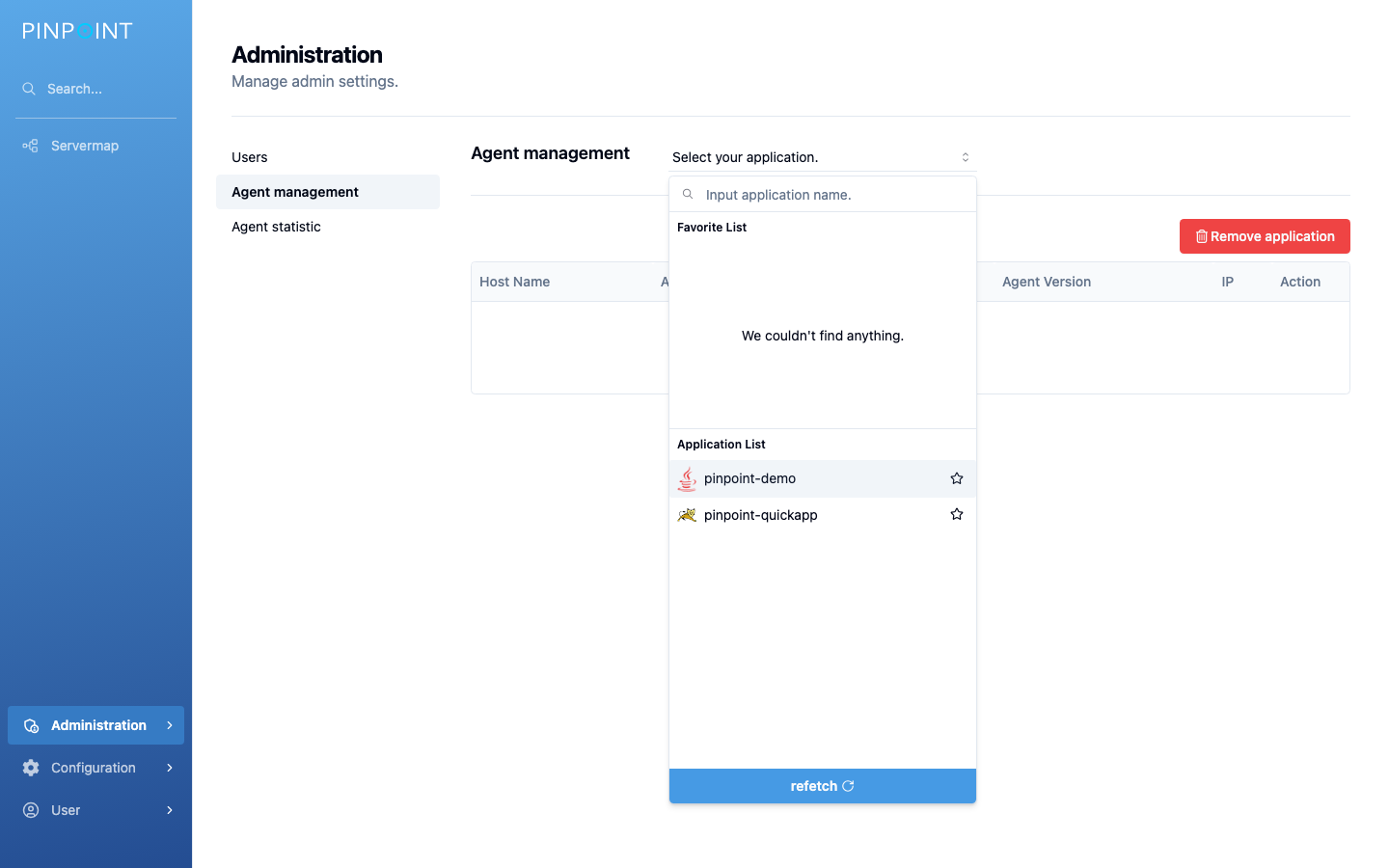Open Configuration in the sidebar
Screen dimensions: 1389x868
(95, 768)
